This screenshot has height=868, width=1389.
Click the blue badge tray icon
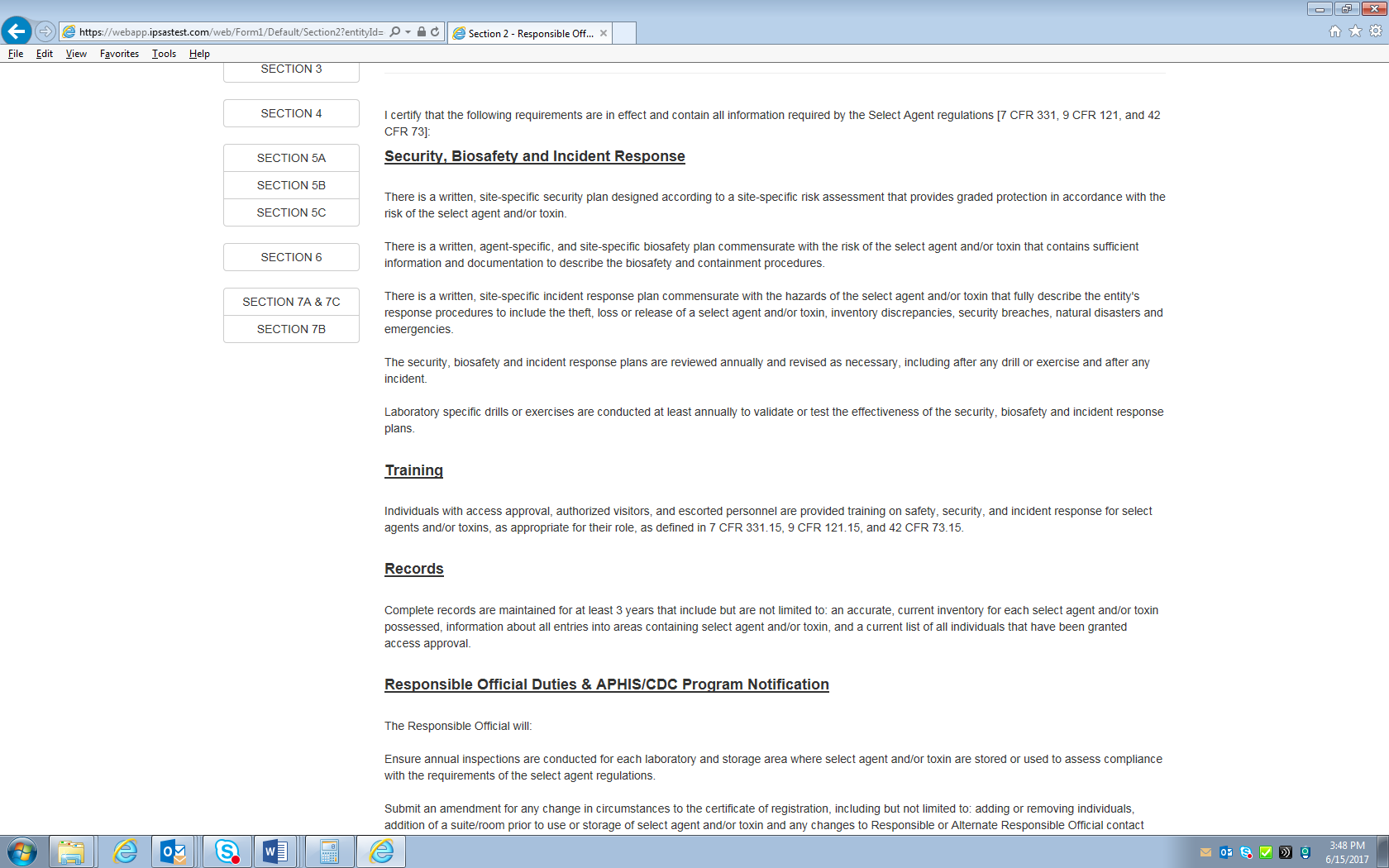[1305, 852]
